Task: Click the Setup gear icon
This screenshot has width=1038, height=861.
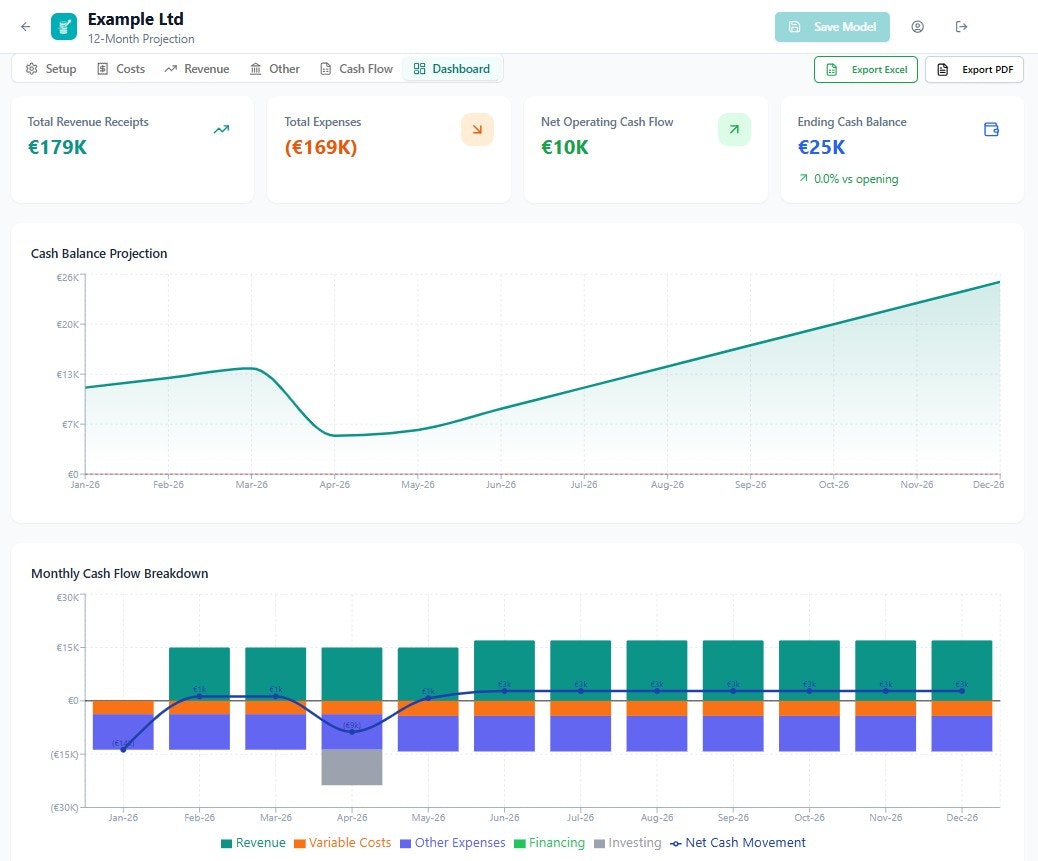Action: [31, 69]
